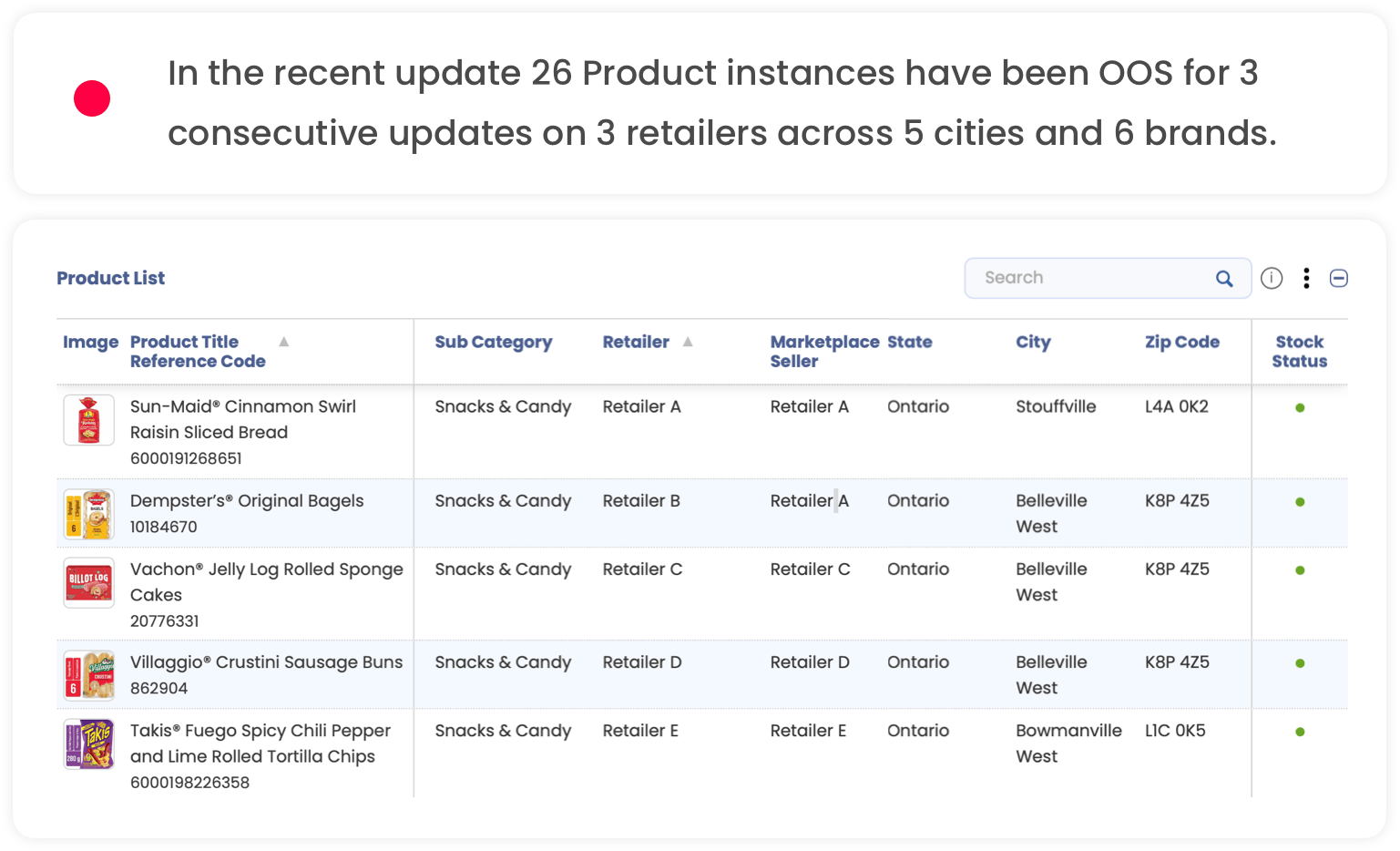This screenshot has height=851, width=1400.
Task: Select reference code 862904
Action: click(x=159, y=688)
